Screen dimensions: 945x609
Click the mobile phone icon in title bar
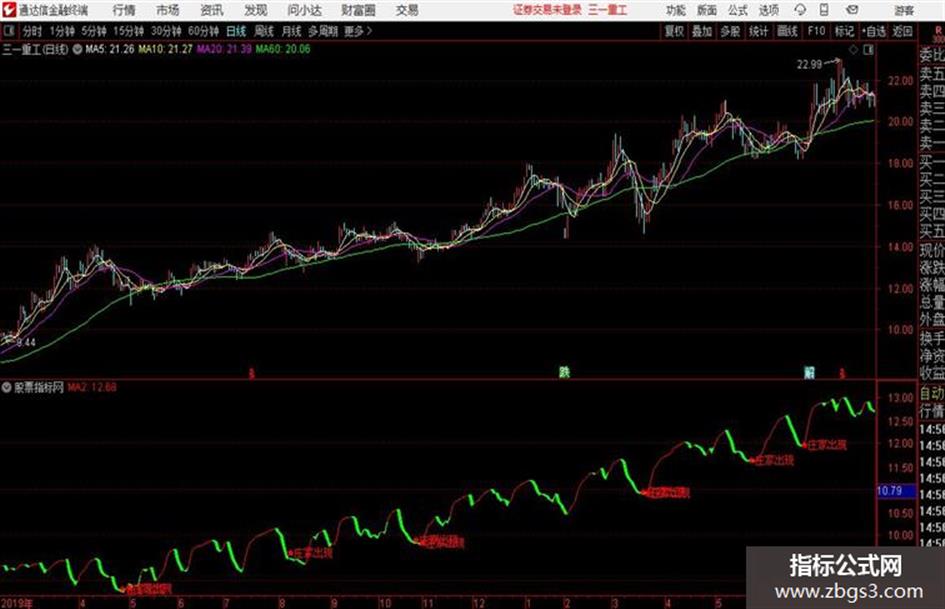click(824, 10)
